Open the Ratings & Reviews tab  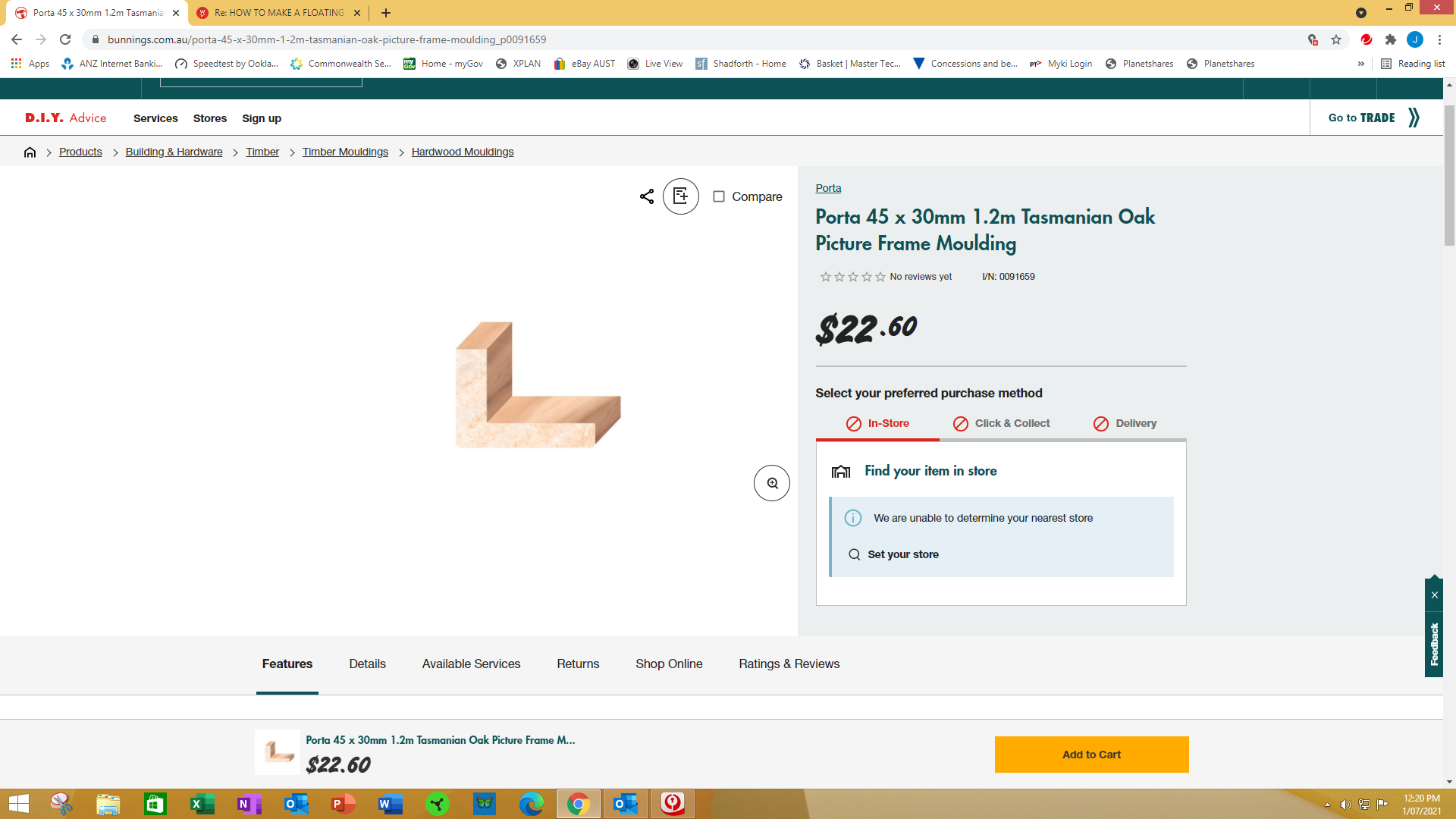[789, 664]
